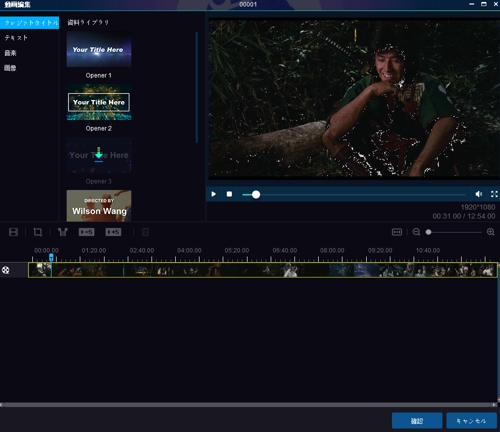
Task: Open the 音楽 tab
Action: (x=10, y=53)
